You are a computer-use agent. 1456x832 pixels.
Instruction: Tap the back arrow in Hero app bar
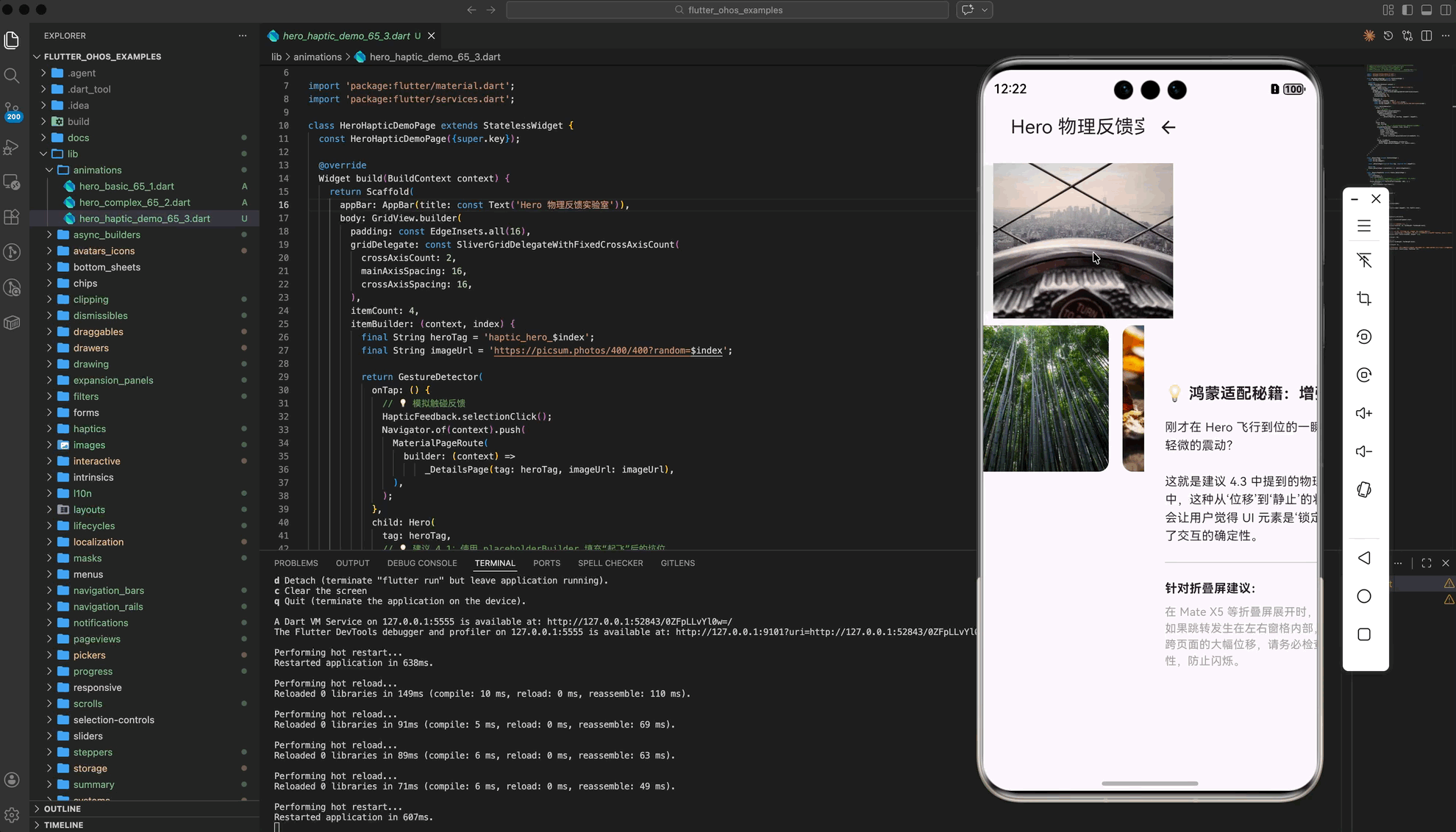(1168, 127)
